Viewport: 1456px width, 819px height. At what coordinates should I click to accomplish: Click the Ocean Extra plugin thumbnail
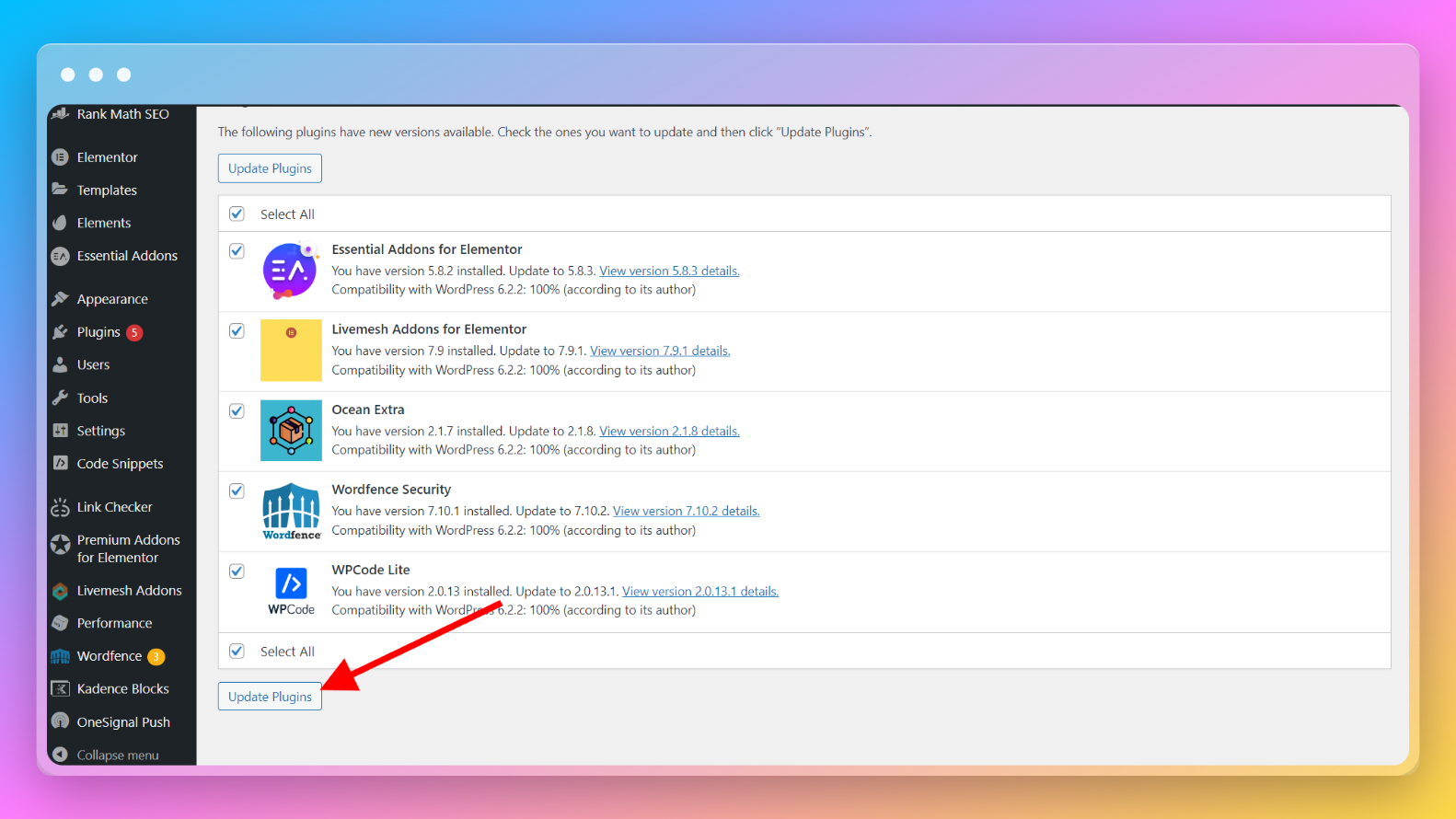tap(291, 430)
